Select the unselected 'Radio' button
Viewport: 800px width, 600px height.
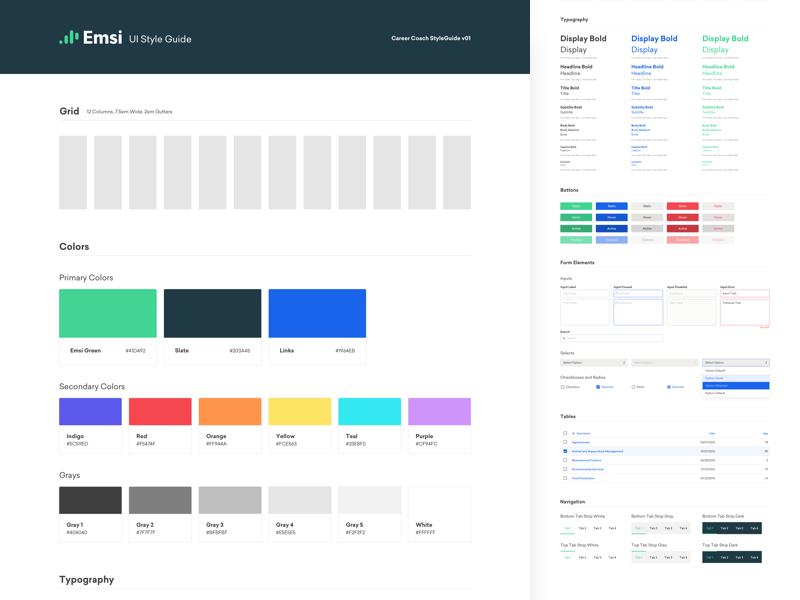(x=633, y=387)
